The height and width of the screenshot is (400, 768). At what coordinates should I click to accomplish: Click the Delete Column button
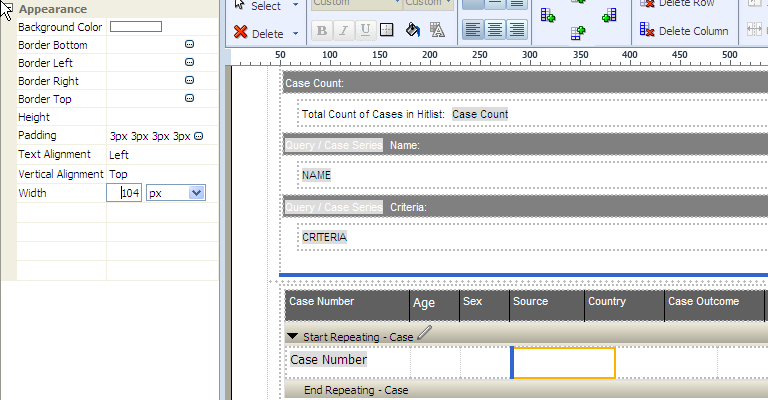[x=684, y=31]
